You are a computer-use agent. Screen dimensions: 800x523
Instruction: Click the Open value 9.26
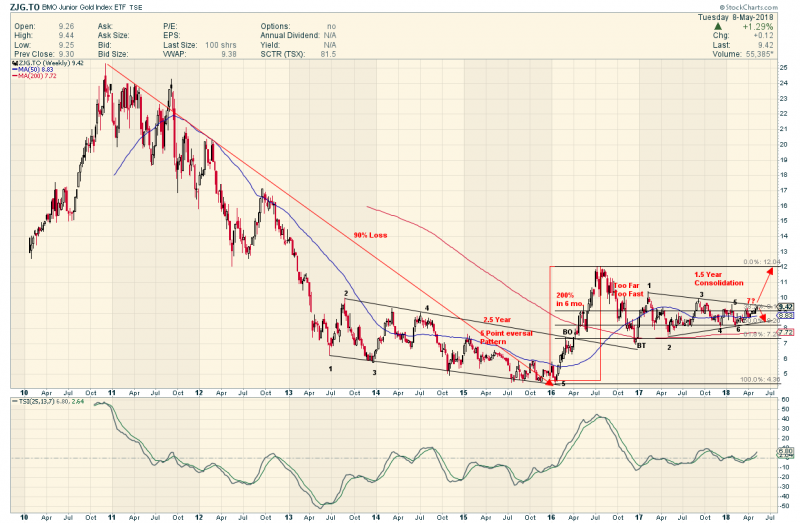click(66, 27)
